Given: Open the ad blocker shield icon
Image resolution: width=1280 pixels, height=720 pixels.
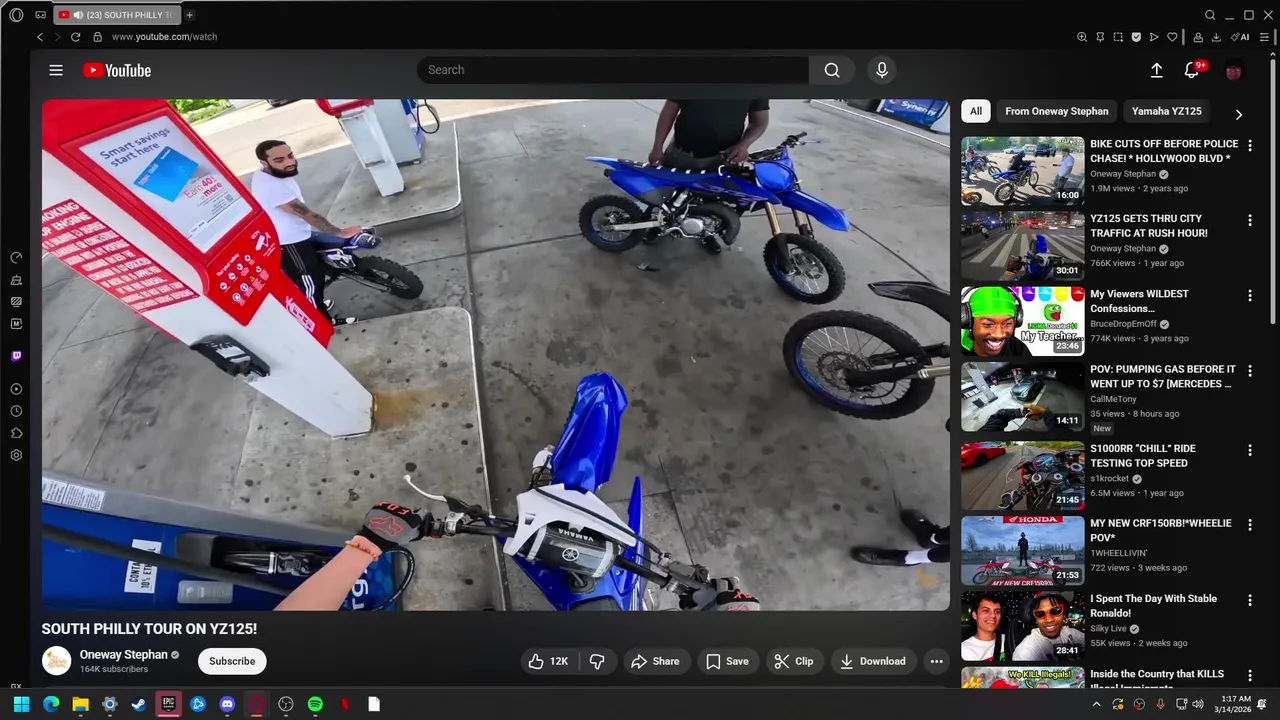Looking at the screenshot, I should click(1136, 37).
